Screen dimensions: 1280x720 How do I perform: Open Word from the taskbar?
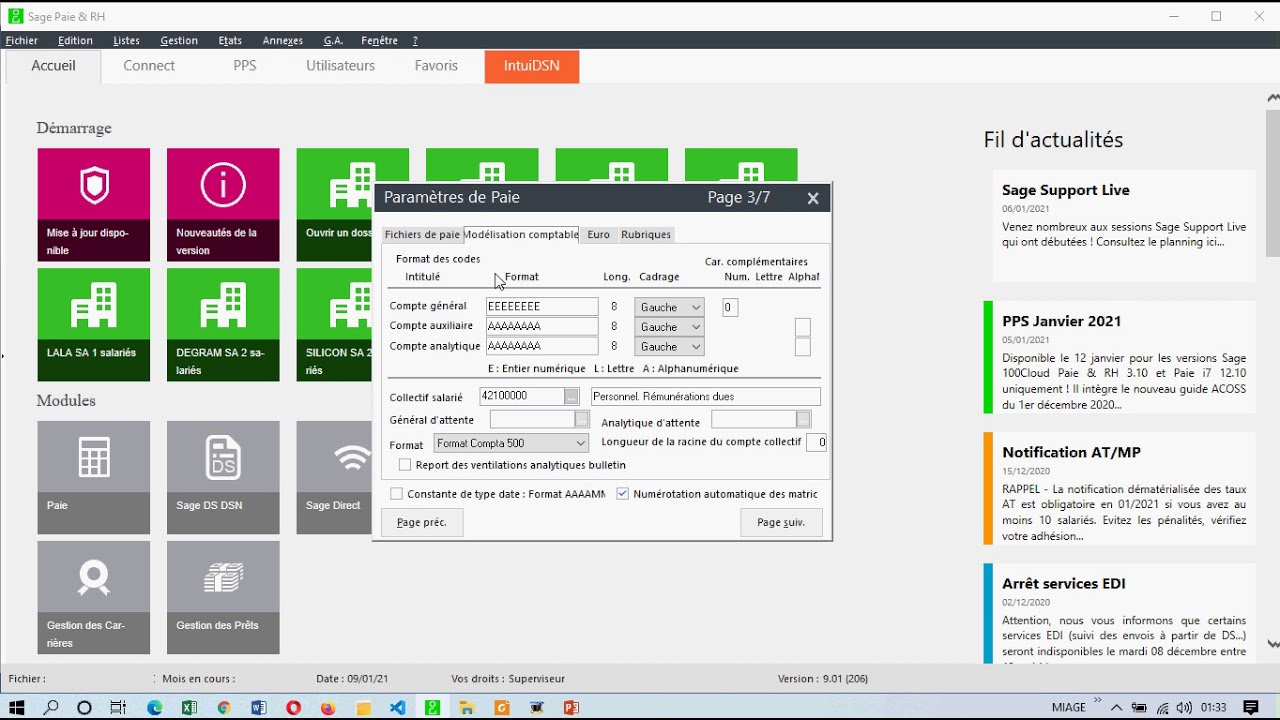click(259, 707)
